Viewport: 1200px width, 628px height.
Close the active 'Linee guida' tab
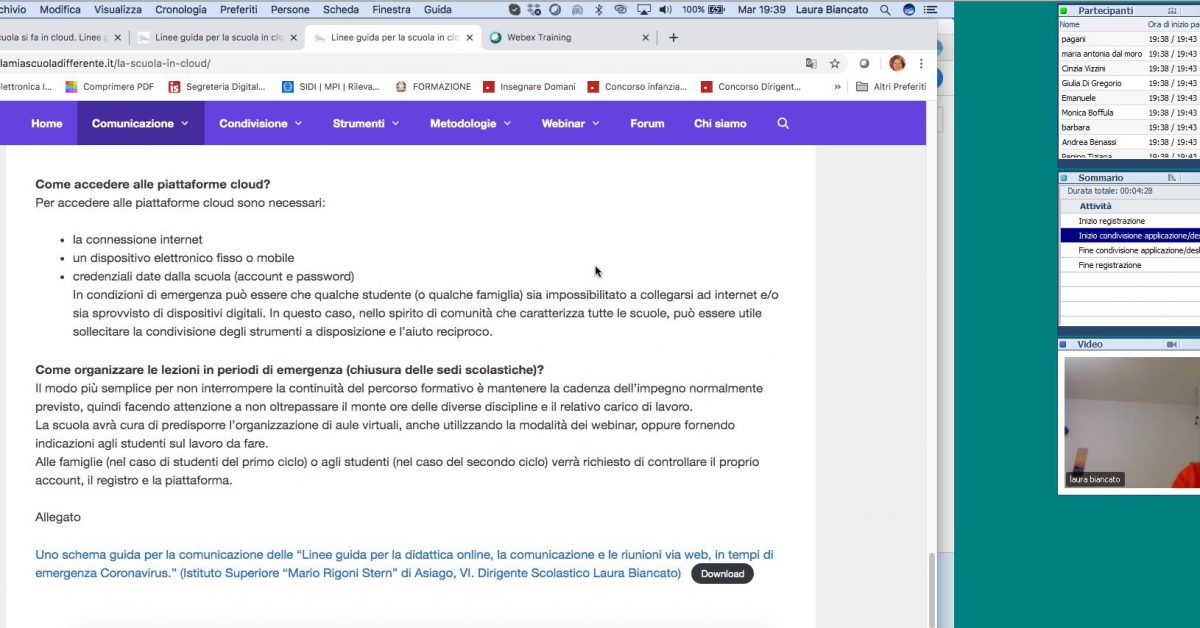(467, 38)
